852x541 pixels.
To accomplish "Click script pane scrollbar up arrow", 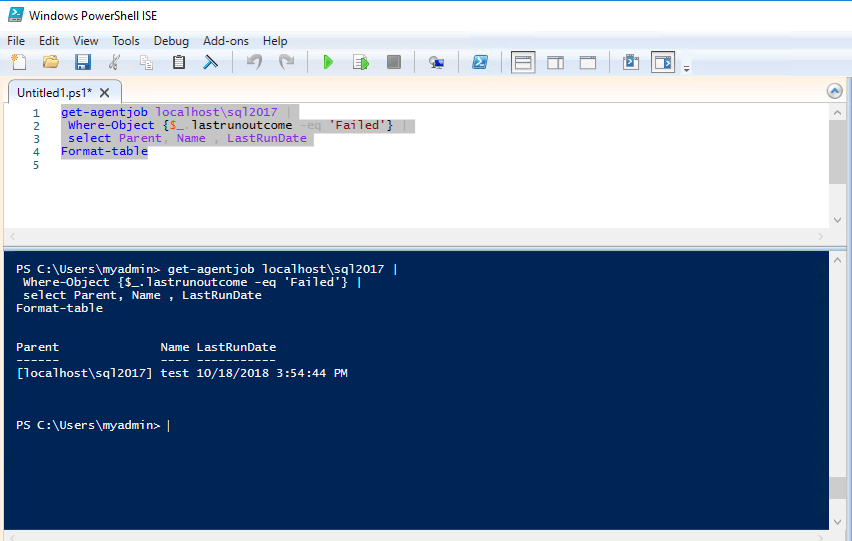I will 837,113.
